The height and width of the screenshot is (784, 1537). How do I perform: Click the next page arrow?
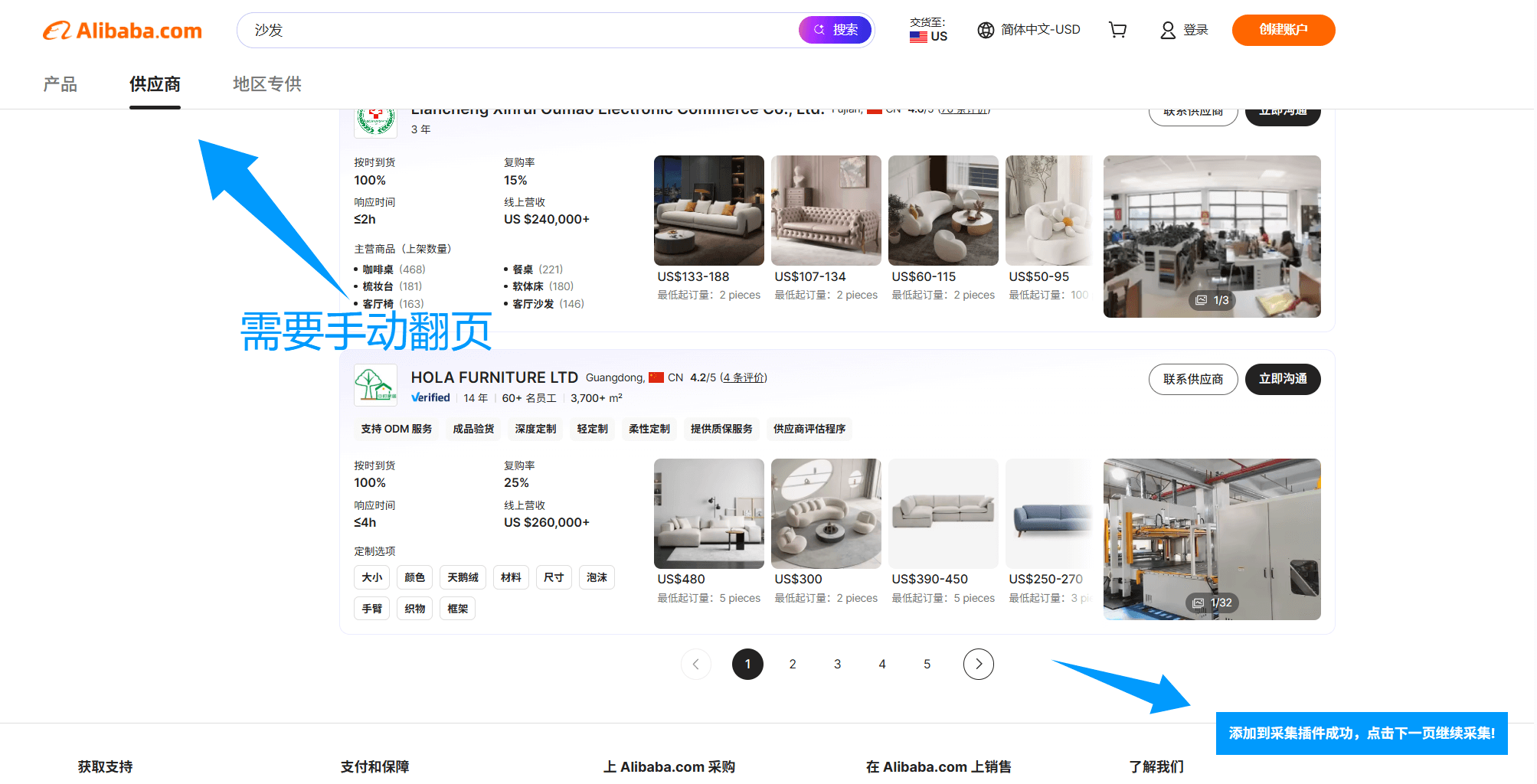[x=979, y=665]
